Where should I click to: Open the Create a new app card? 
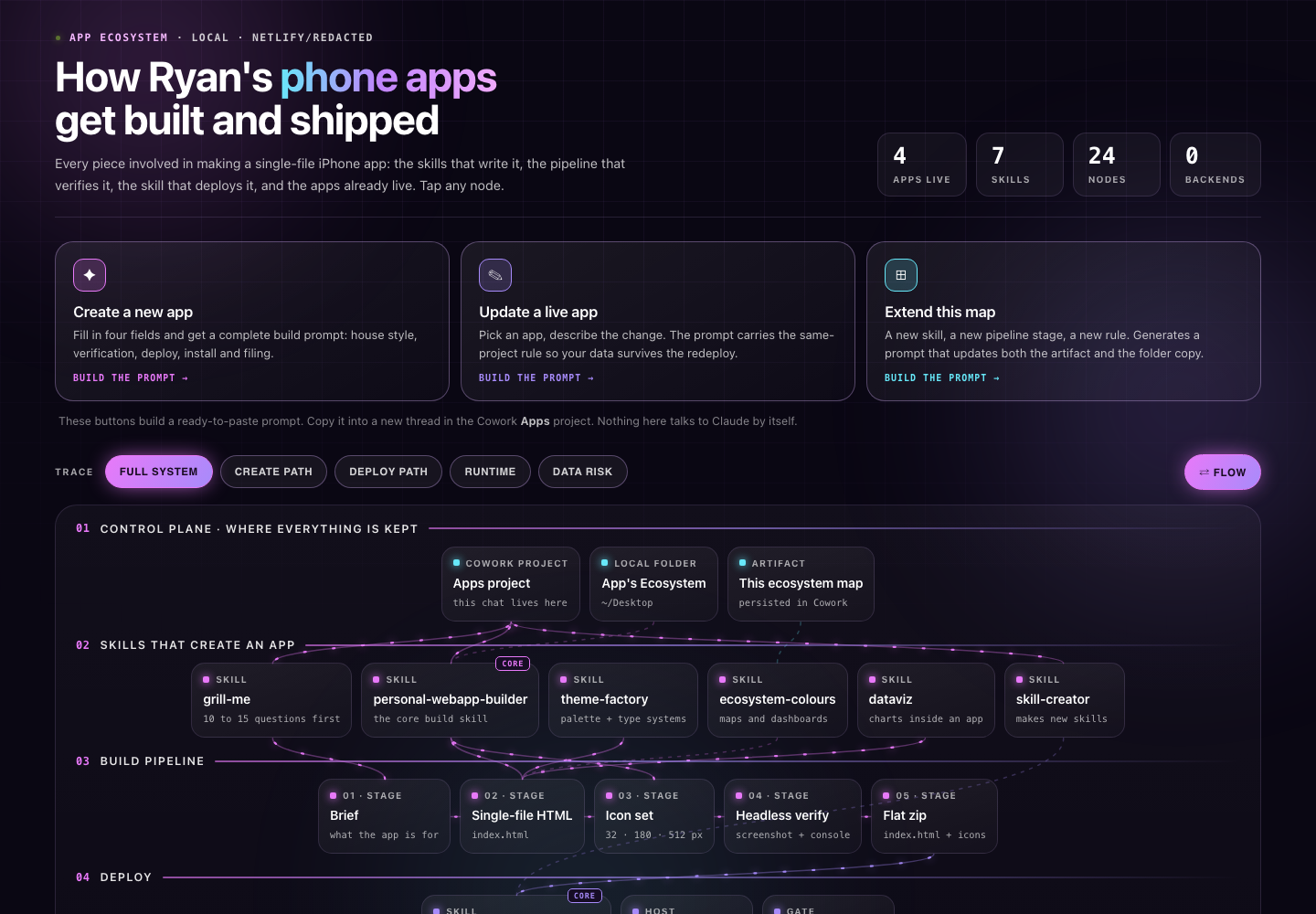point(252,321)
